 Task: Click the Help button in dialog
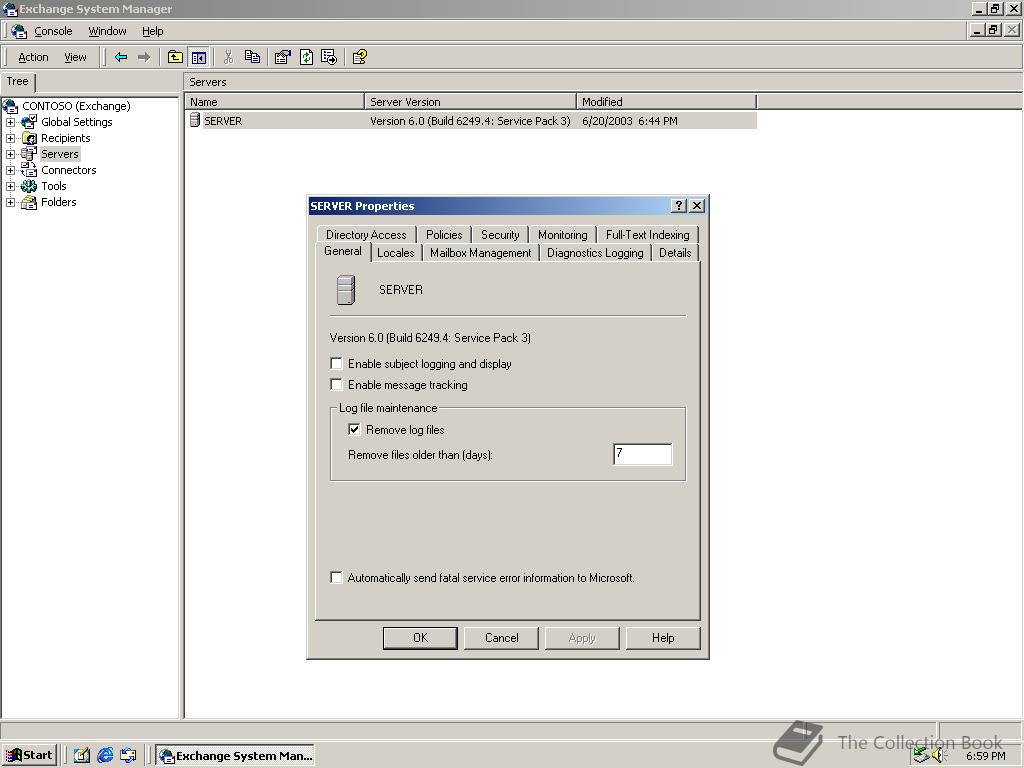click(x=663, y=638)
